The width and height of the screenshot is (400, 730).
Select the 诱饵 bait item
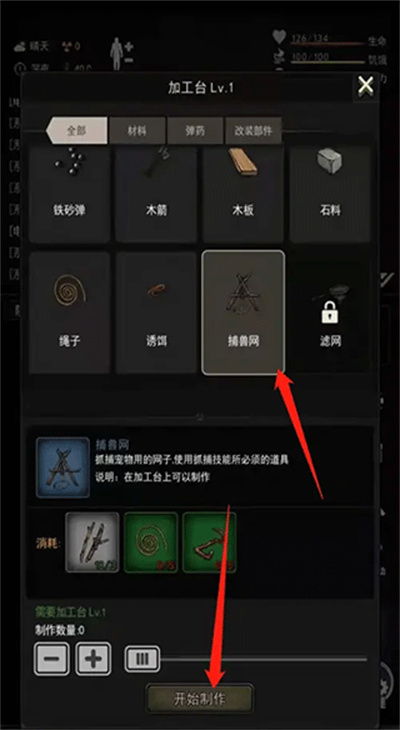click(x=156, y=312)
